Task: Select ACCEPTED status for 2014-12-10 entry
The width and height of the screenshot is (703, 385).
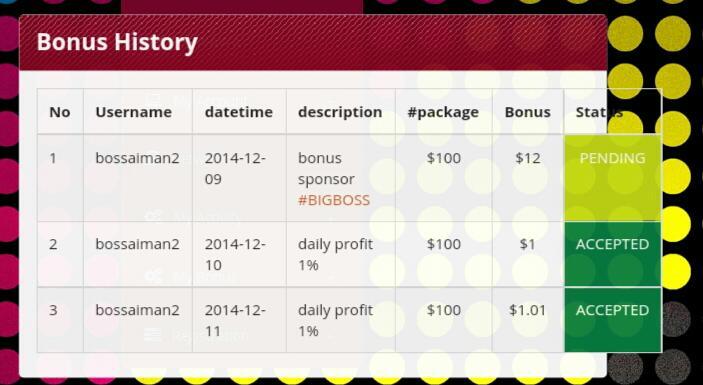Action: coord(612,254)
